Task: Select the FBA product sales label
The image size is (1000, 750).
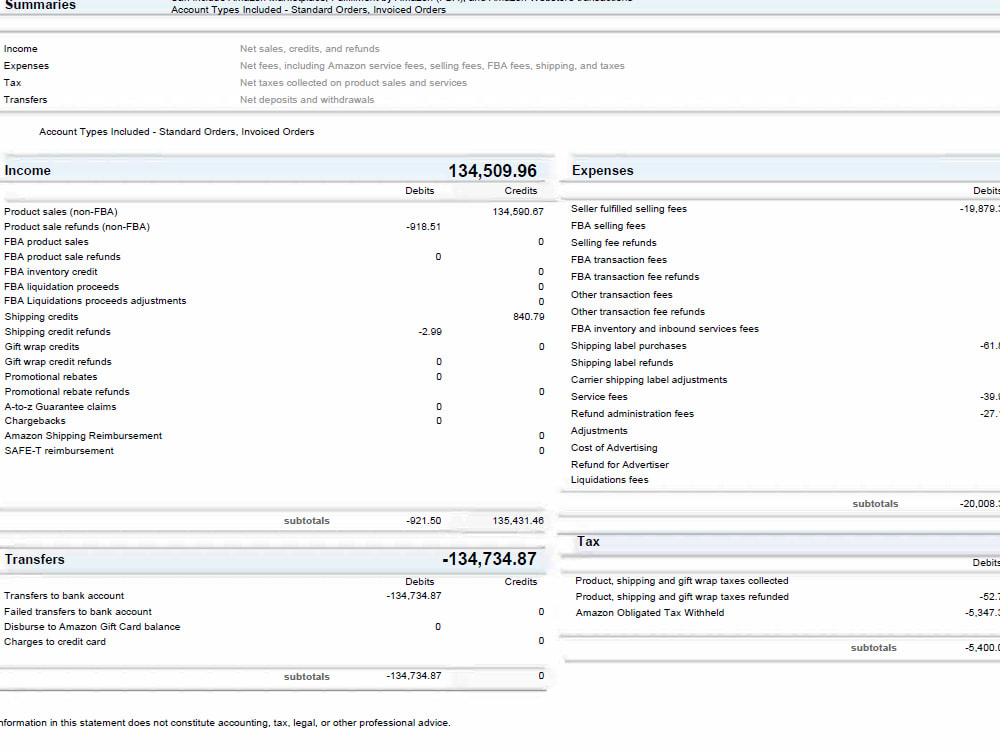Action: point(46,242)
